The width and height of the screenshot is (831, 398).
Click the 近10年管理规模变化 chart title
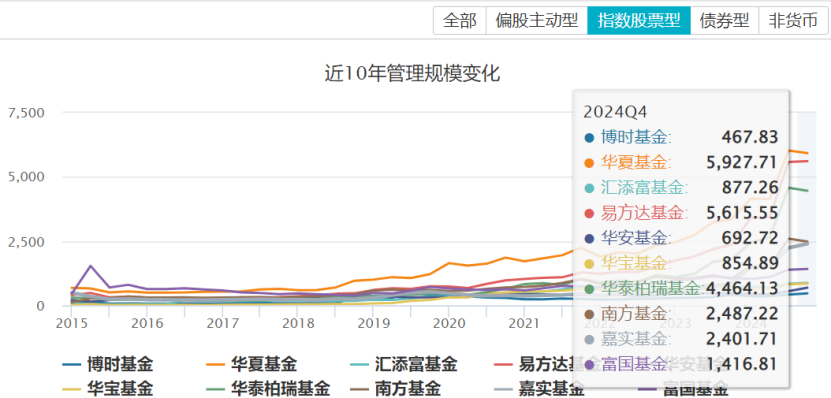[x=412, y=74]
